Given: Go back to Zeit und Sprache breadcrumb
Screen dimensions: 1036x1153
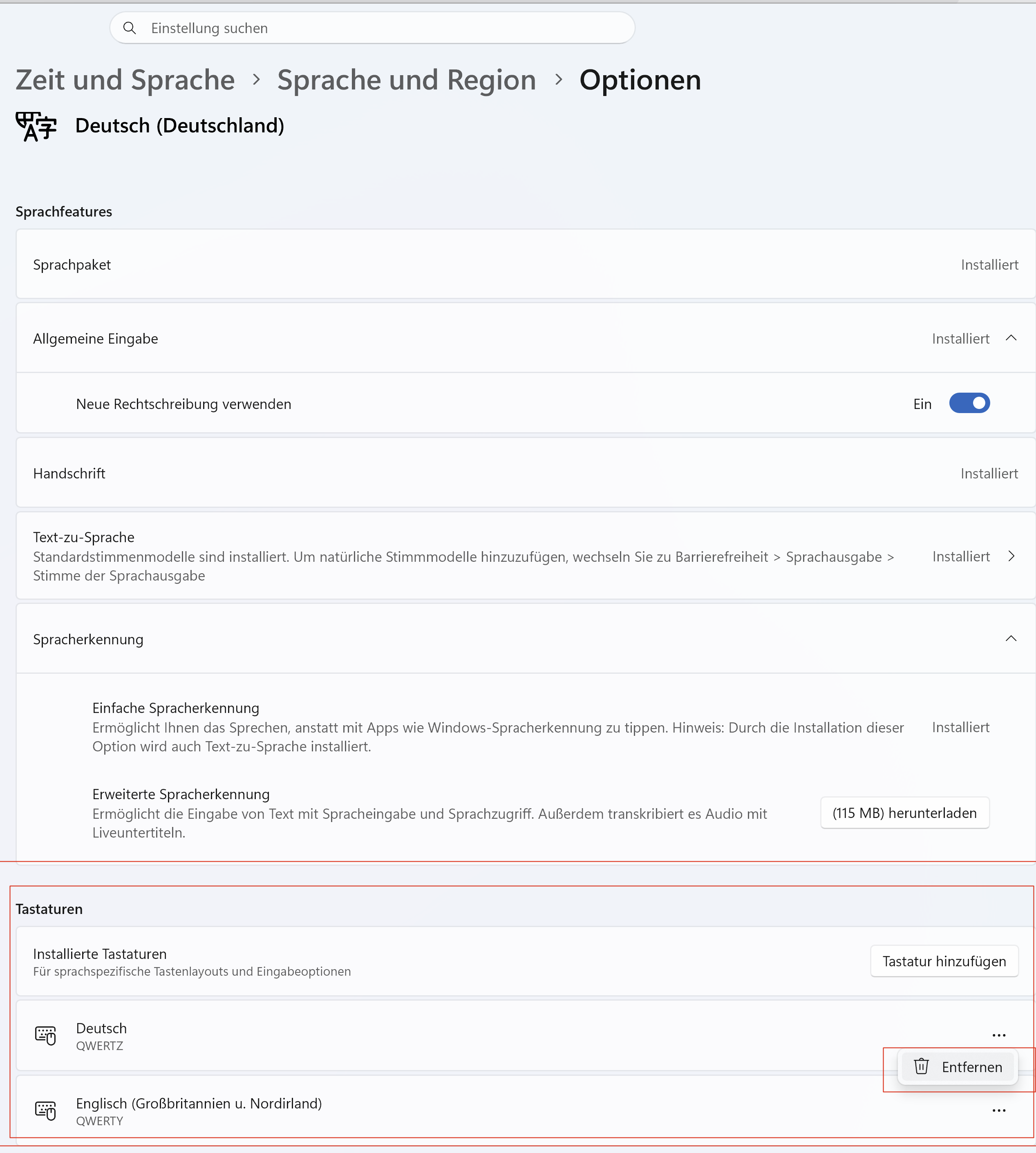Looking at the screenshot, I should coord(125,80).
